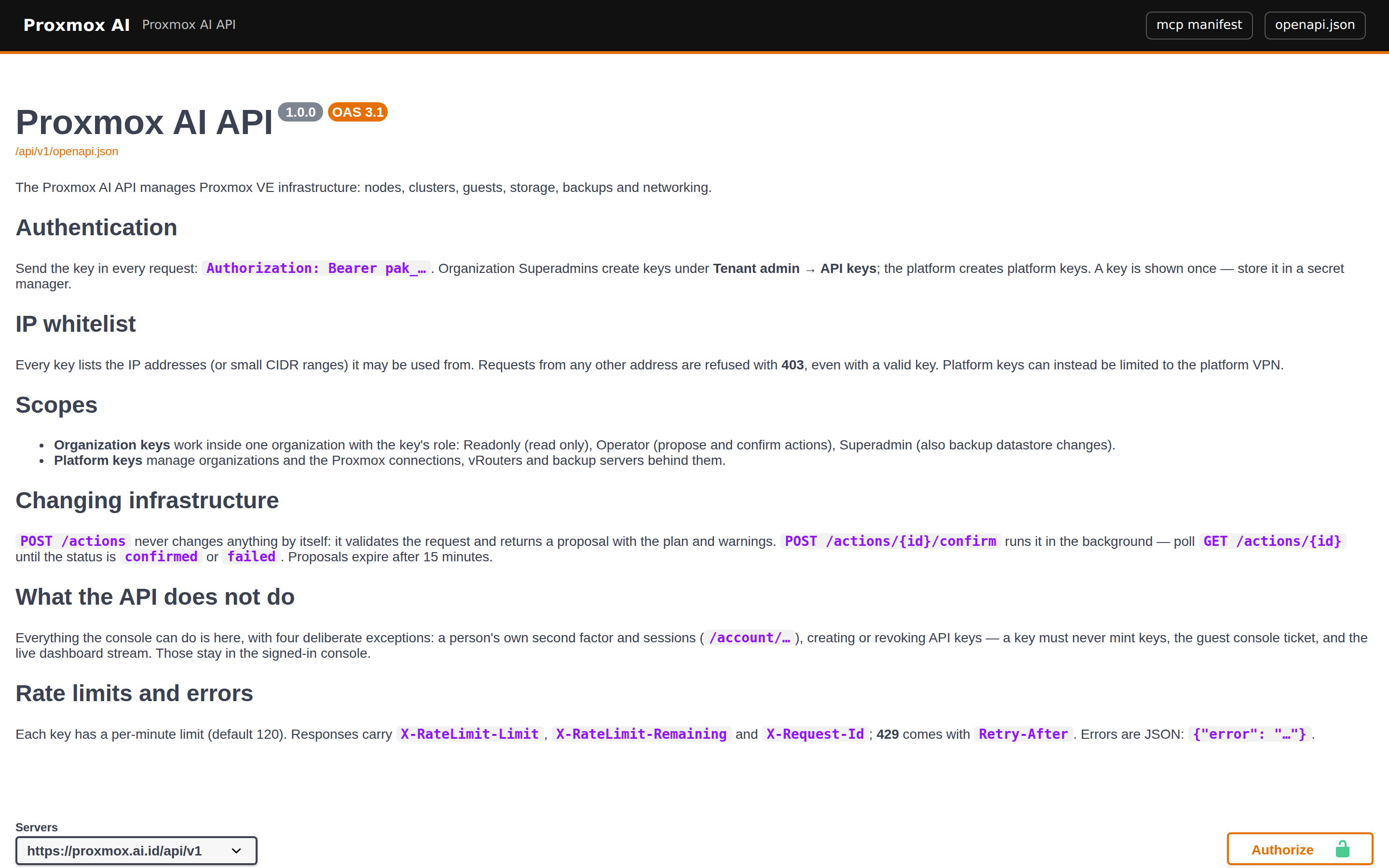This screenshot has height=868, width=1389.
Task: Follow the /api/v1/openapi.json link
Action: tap(67, 151)
